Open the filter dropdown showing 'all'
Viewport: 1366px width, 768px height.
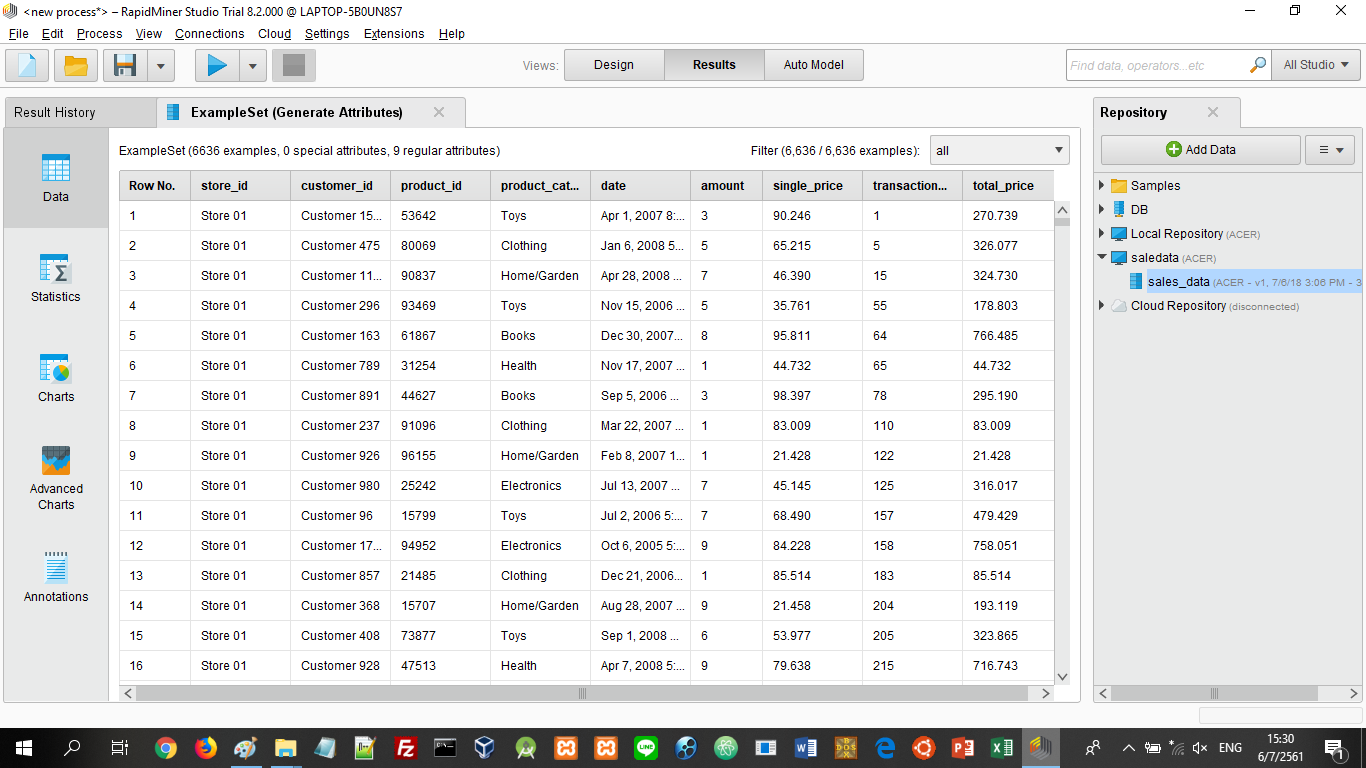click(x=999, y=151)
